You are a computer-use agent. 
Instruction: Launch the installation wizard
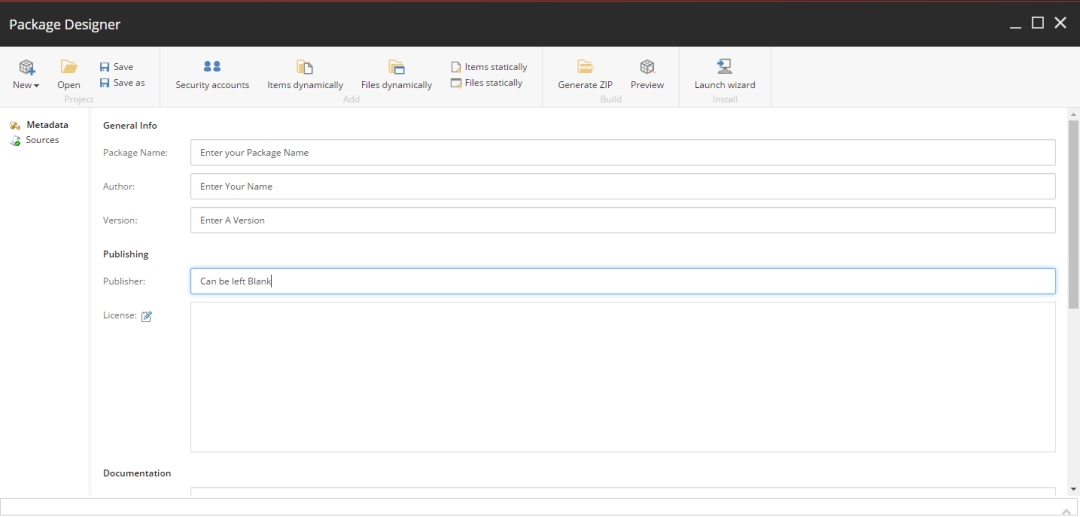pos(725,68)
